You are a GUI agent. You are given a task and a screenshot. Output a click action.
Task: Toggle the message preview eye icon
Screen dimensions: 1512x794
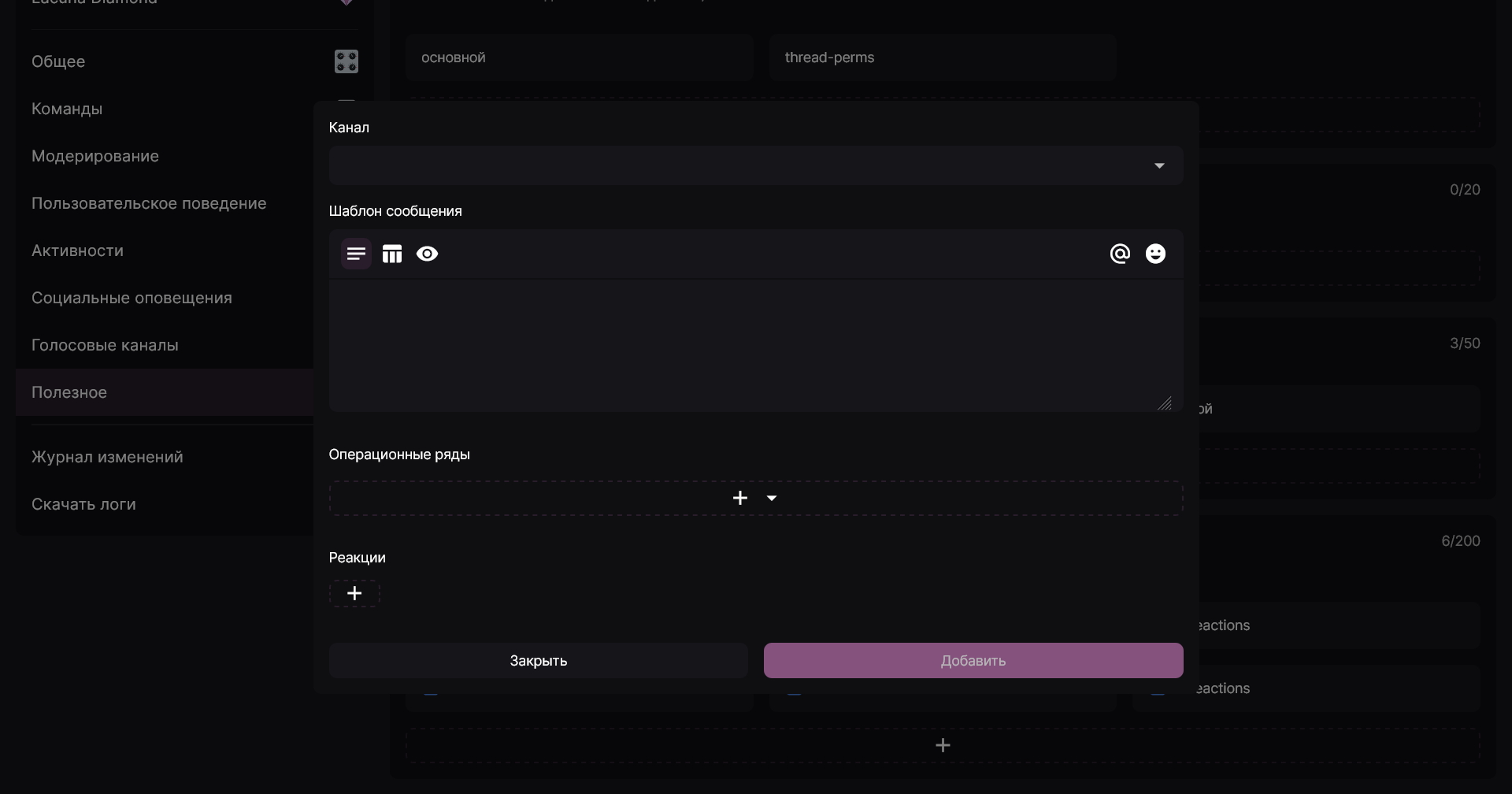click(428, 254)
